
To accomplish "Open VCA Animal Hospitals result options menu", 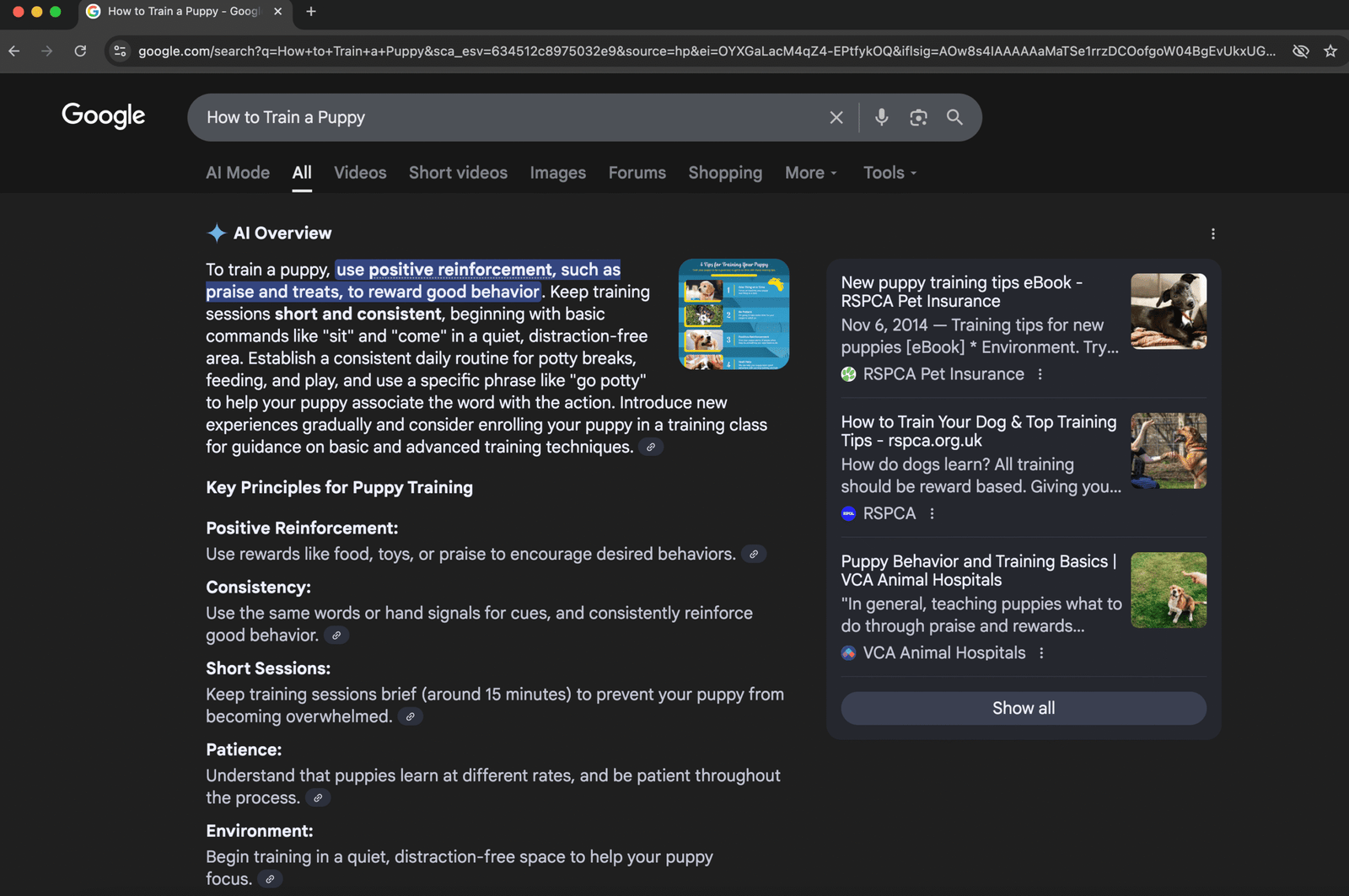I will point(1042,652).
